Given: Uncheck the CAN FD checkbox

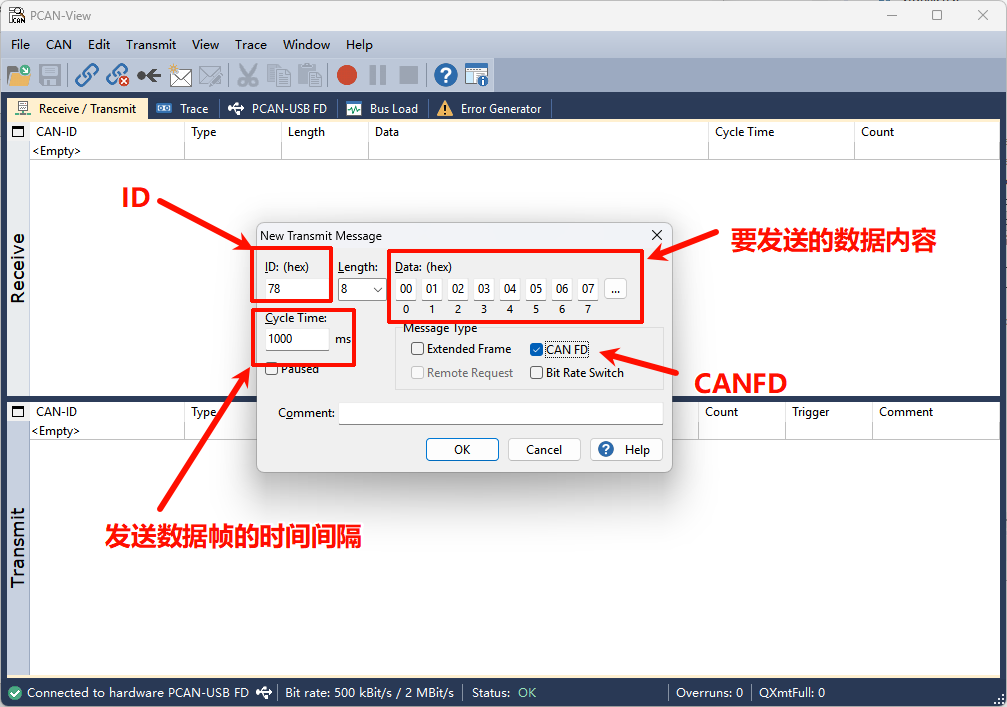Looking at the screenshot, I should [x=537, y=349].
